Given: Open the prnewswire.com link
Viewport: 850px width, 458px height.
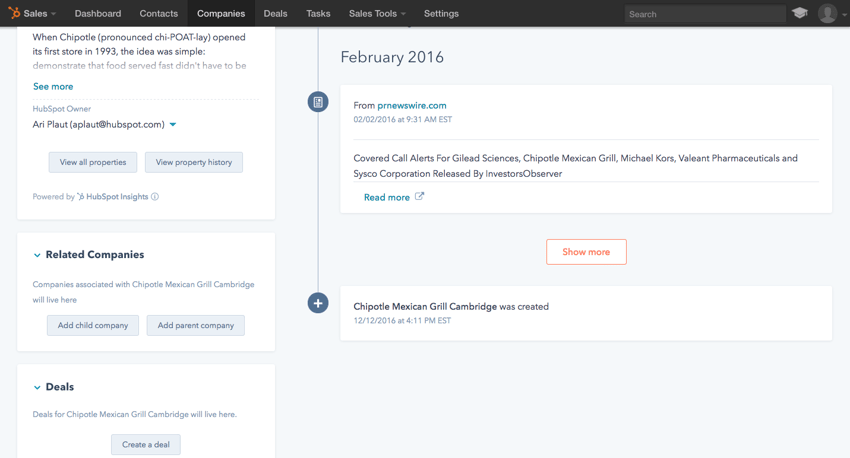Looking at the screenshot, I should [412, 105].
